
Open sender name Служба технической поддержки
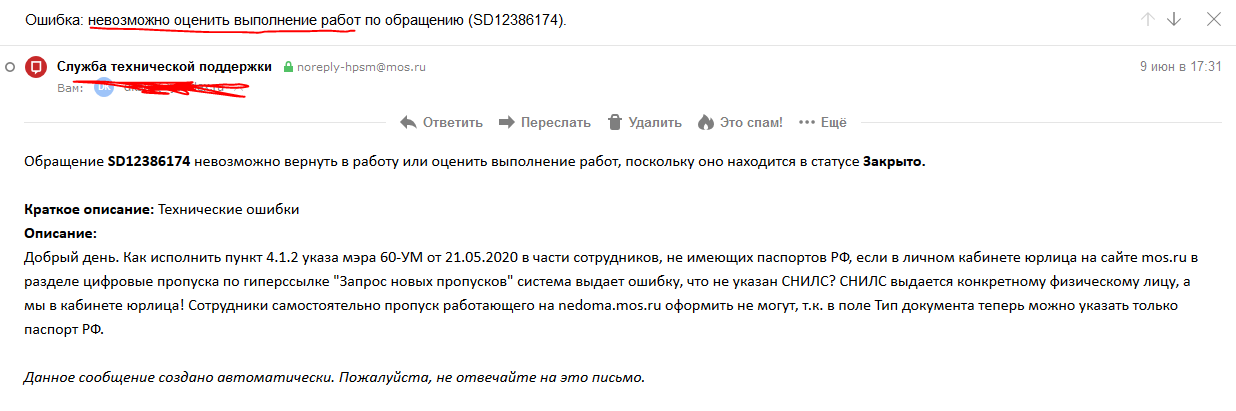164,66
